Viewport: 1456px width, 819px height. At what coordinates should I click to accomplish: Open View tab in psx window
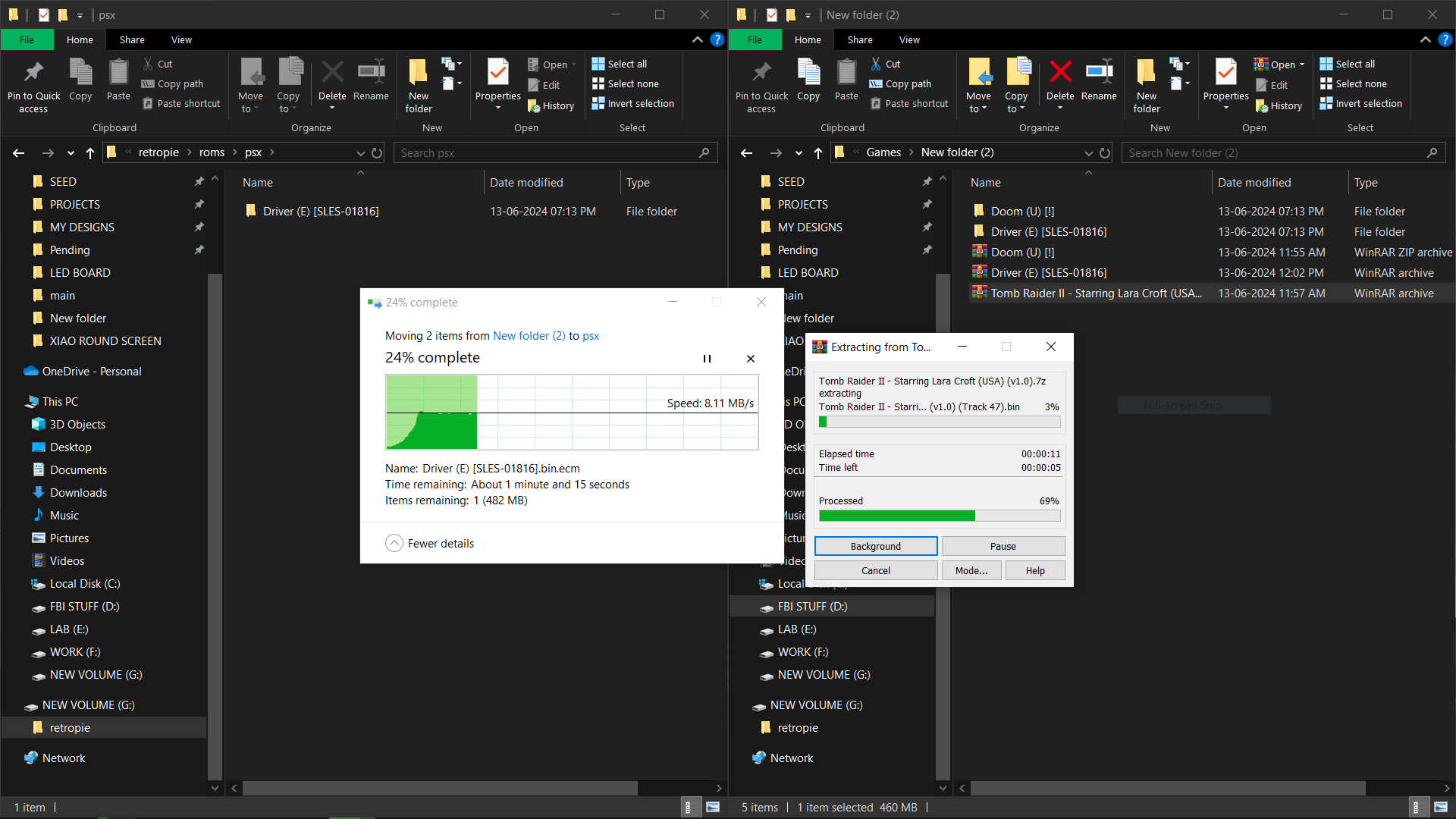point(181,39)
